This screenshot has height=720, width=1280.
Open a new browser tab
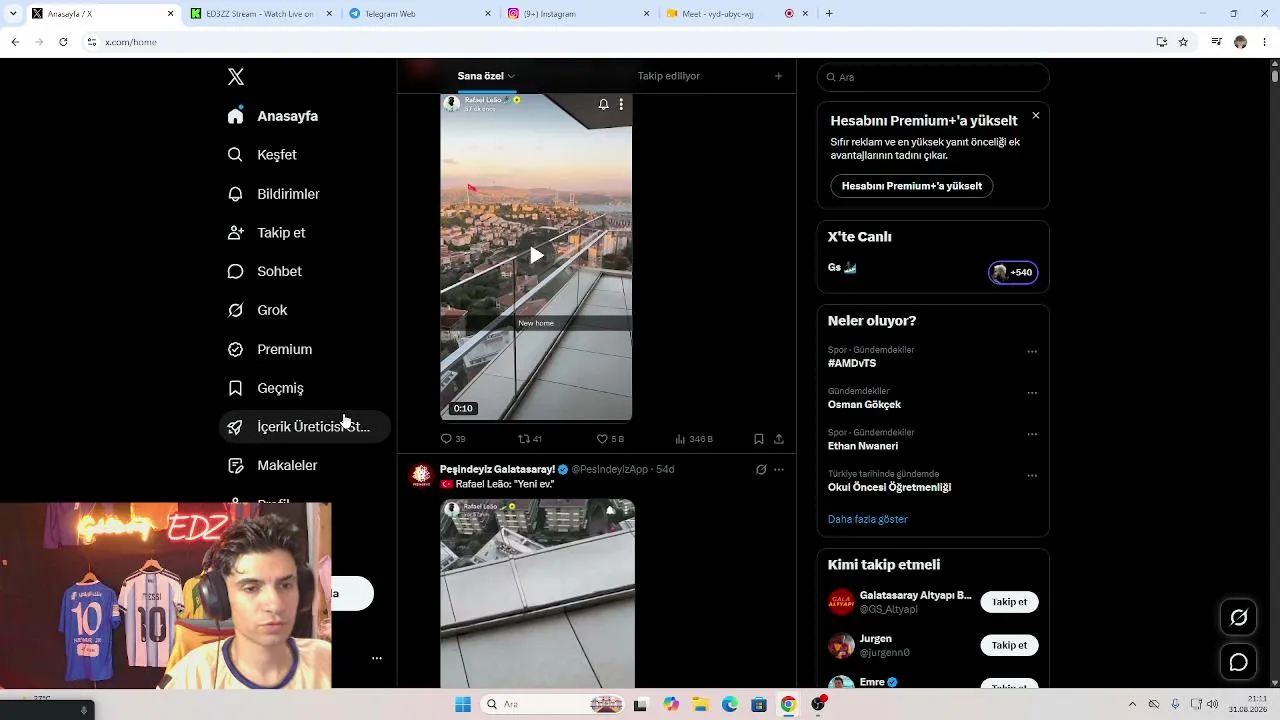pyautogui.click(x=829, y=14)
